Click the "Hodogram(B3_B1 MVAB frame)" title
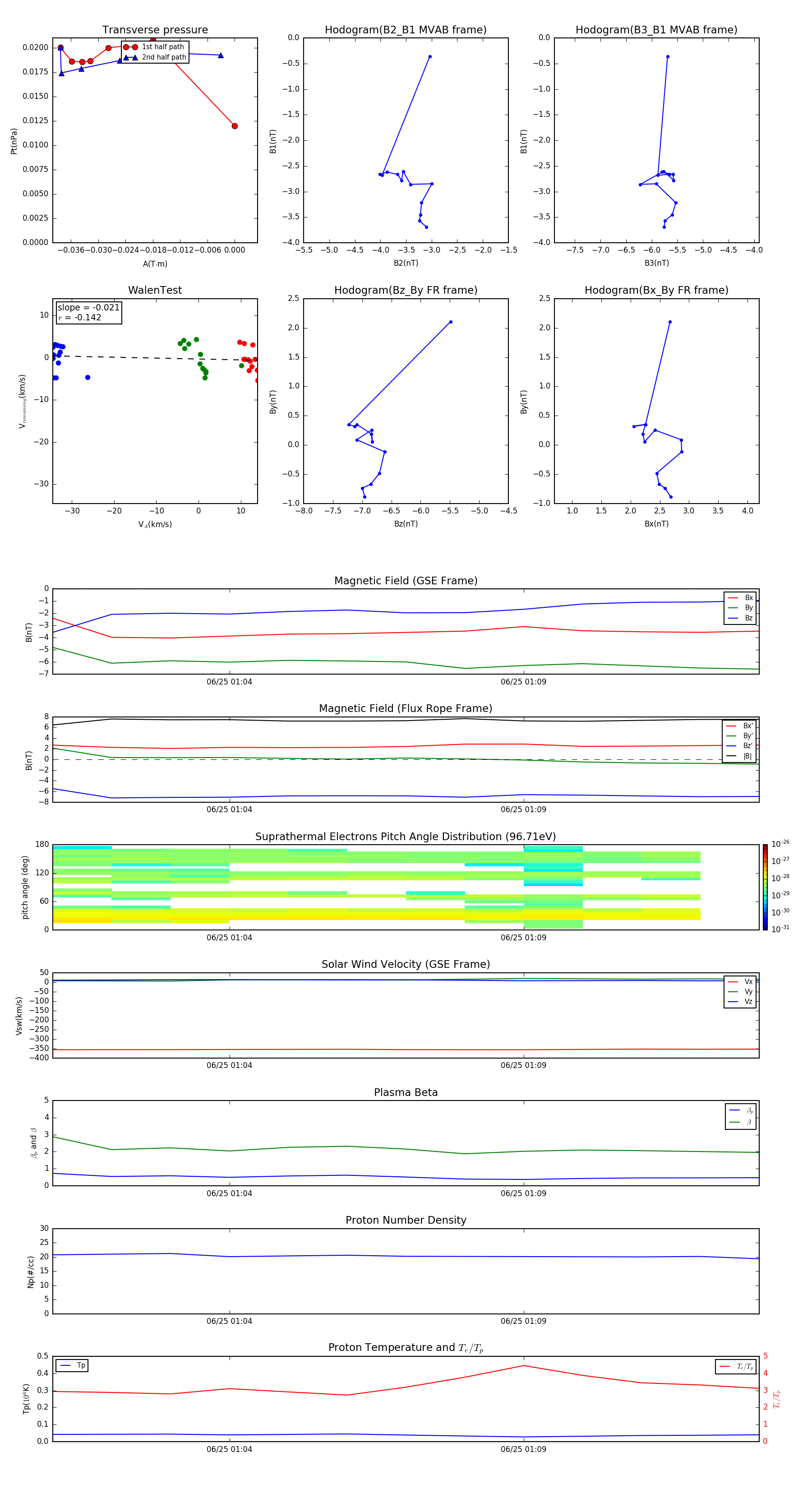 pyautogui.click(x=656, y=30)
